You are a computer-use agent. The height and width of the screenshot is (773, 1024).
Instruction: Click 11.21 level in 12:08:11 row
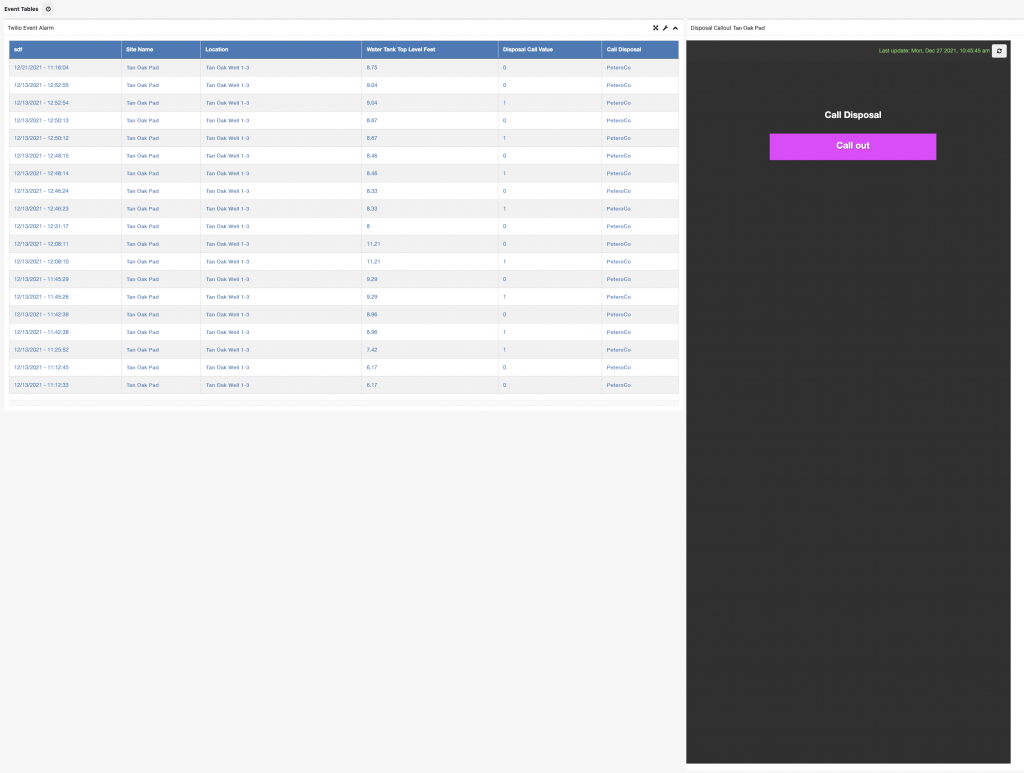pyautogui.click(x=374, y=244)
